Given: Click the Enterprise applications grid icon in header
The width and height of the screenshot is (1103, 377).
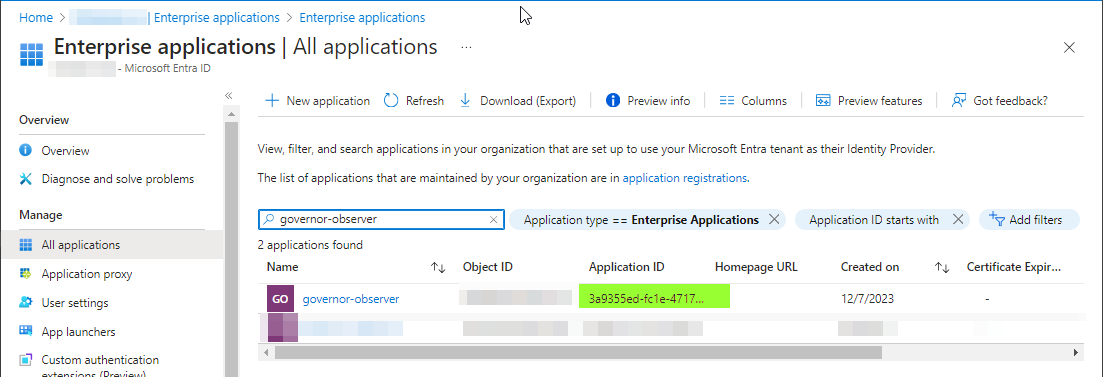Looking at the screenshot, I should [x=32, y=54].
